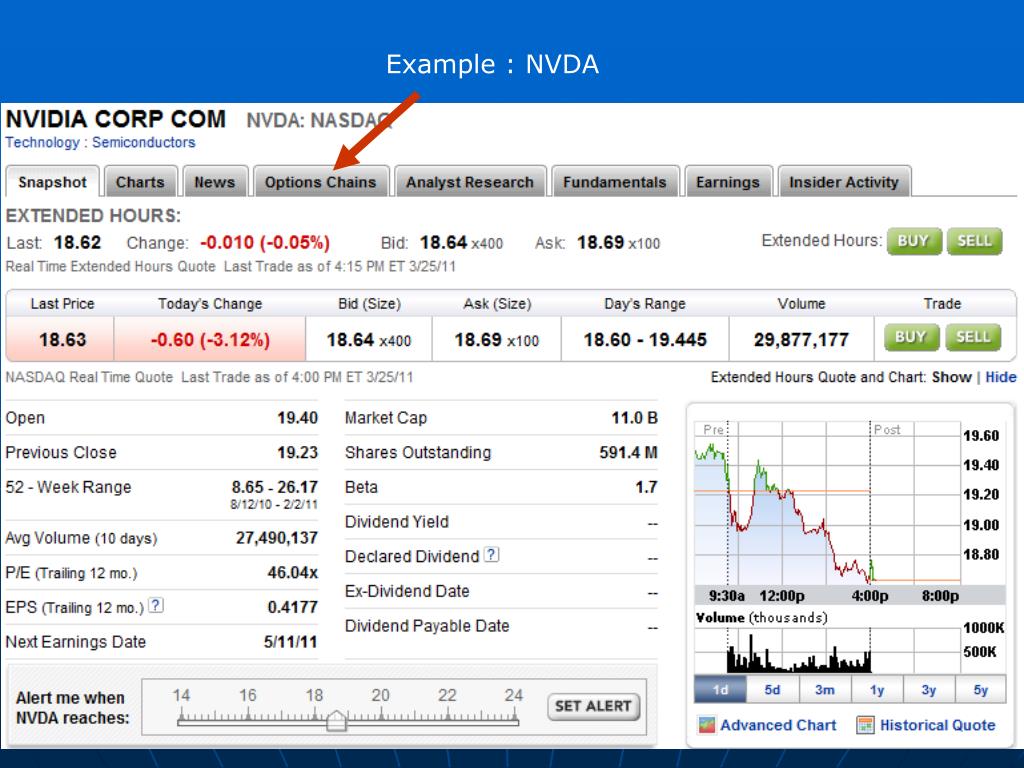The height and width of the screenshot is (768, 1024).
Task: Click the NVIDIA CORP COM heading
Action: pyautogui.click(x=116, y=119)
